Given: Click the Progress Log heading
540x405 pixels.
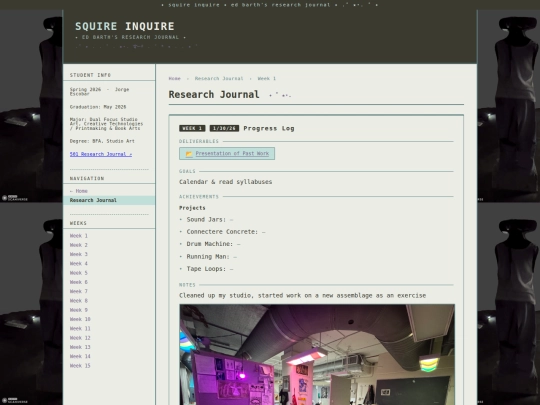Looking at the screenshot, I should (x=269, y=128).
